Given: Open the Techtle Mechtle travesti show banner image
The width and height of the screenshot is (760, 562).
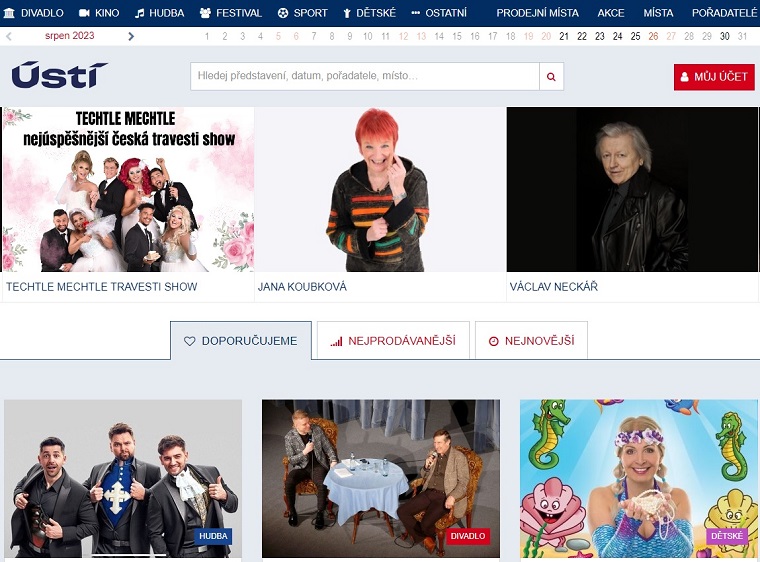Looking at the screenshot, I should coord(128,189).
